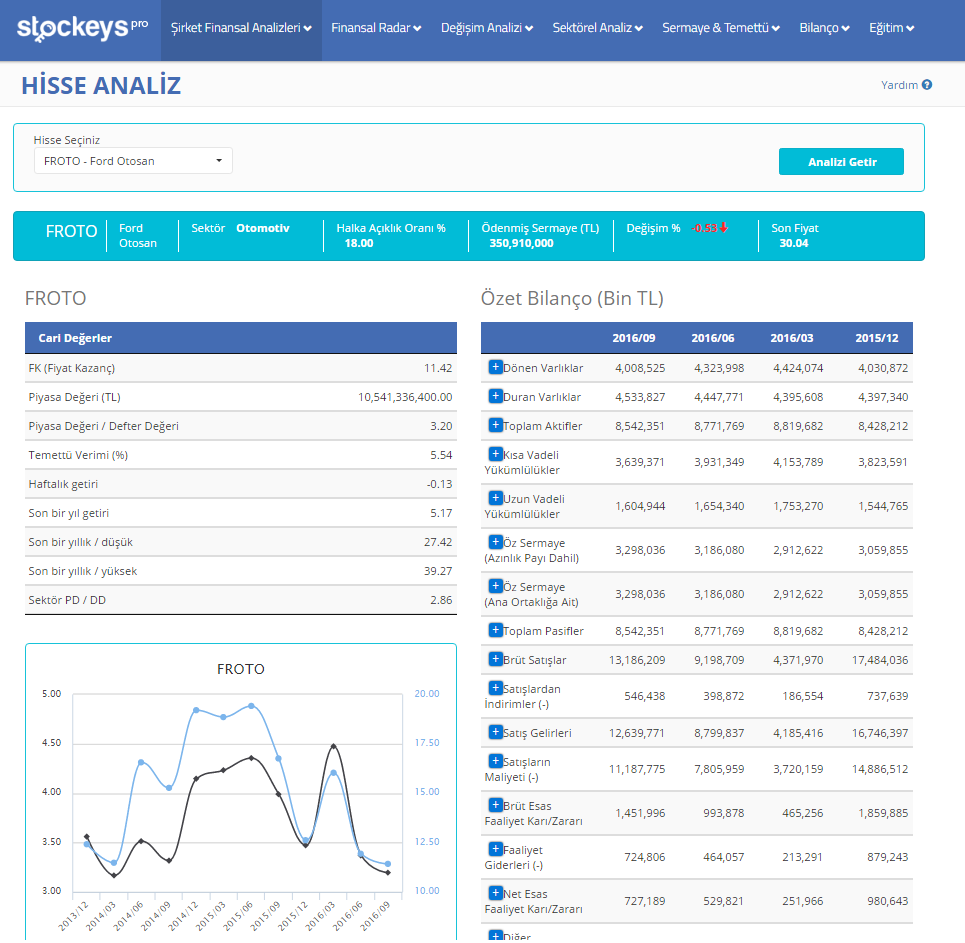
Task: Expand Toplam Aktifler with its plus icon
Action: pos(495,425)
